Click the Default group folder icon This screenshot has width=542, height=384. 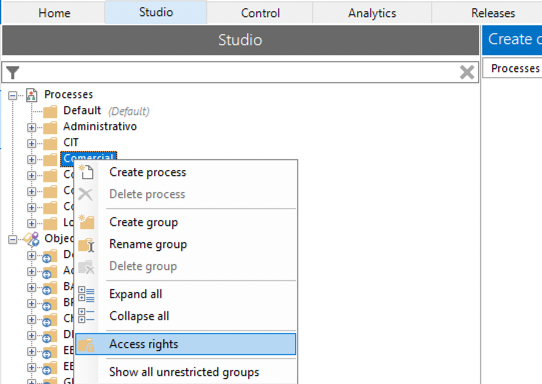(50, 111)
